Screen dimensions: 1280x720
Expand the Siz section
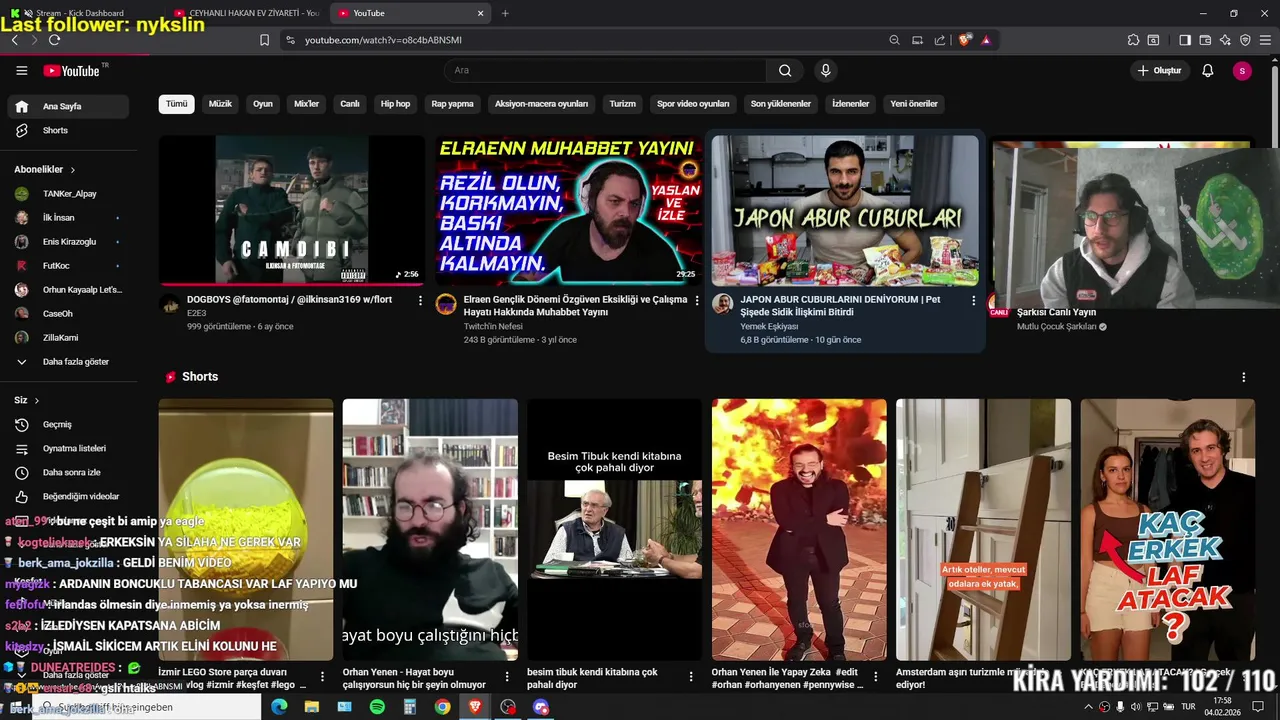tap(27, 400)
